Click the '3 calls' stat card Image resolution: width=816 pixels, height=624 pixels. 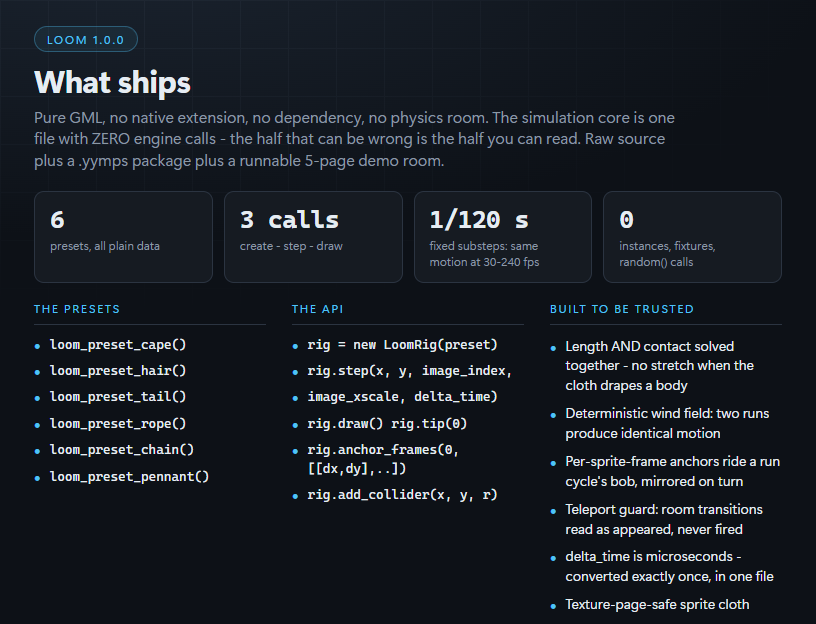click(313, 237)
